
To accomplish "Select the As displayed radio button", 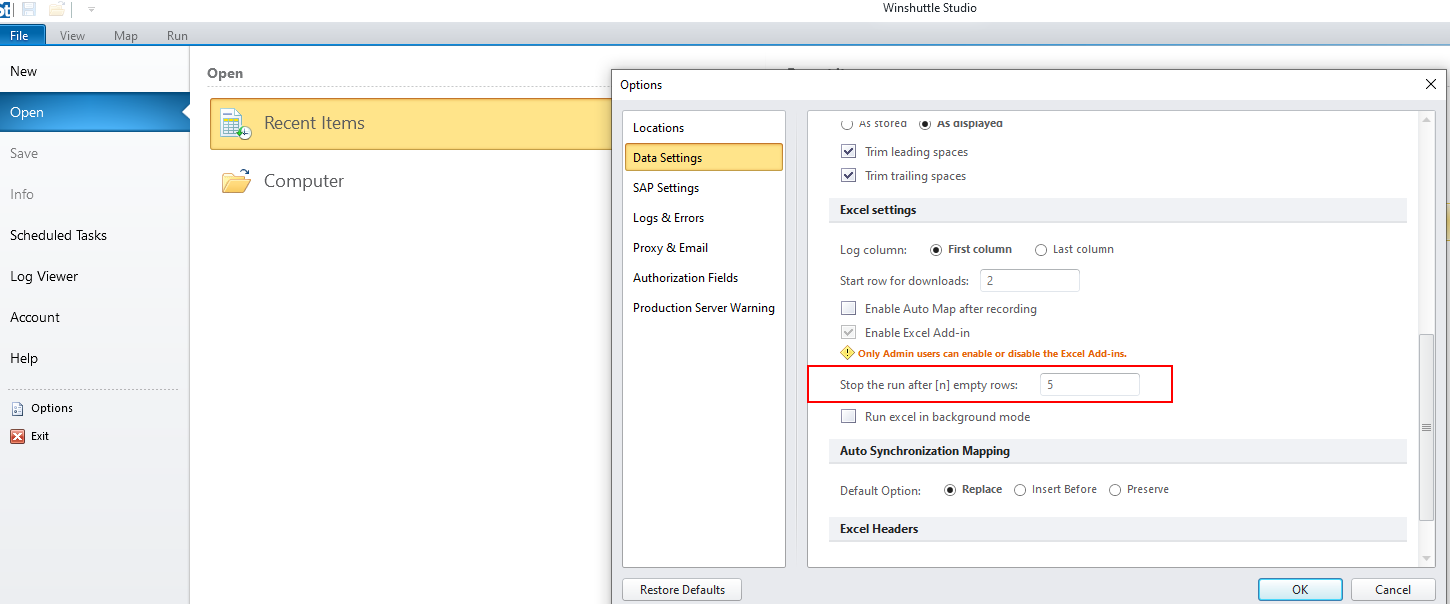I will point(925,123).
